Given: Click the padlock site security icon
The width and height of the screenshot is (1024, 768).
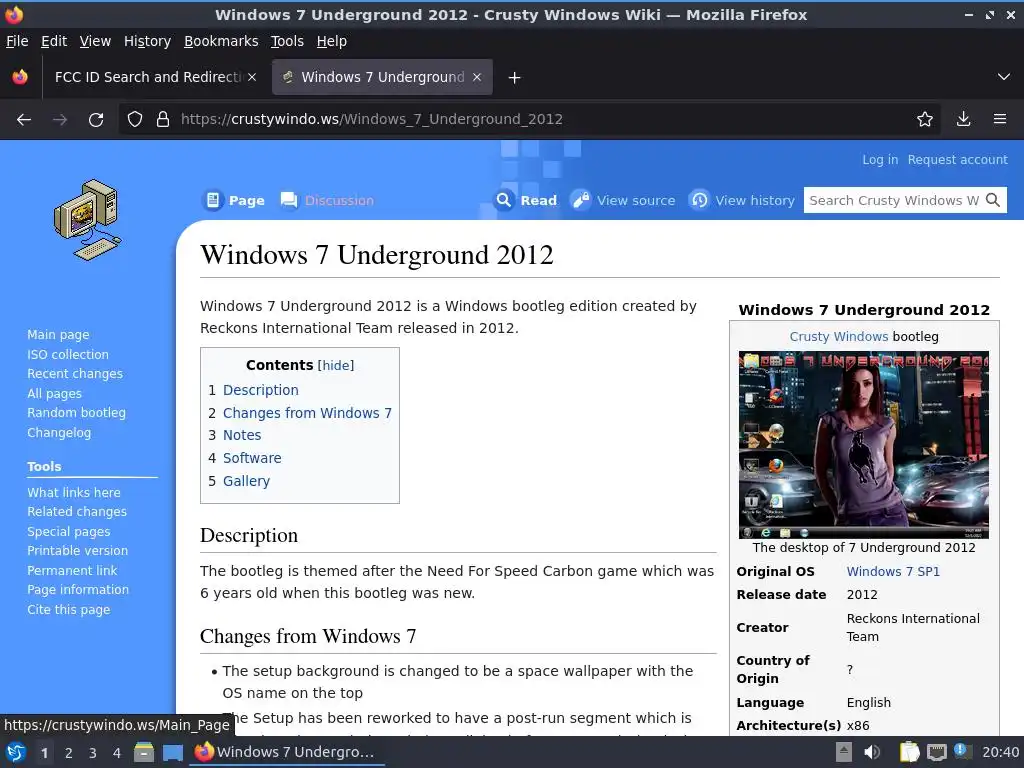Looking at the screenshot, I should pyautogui.click(x=163, y=120).
